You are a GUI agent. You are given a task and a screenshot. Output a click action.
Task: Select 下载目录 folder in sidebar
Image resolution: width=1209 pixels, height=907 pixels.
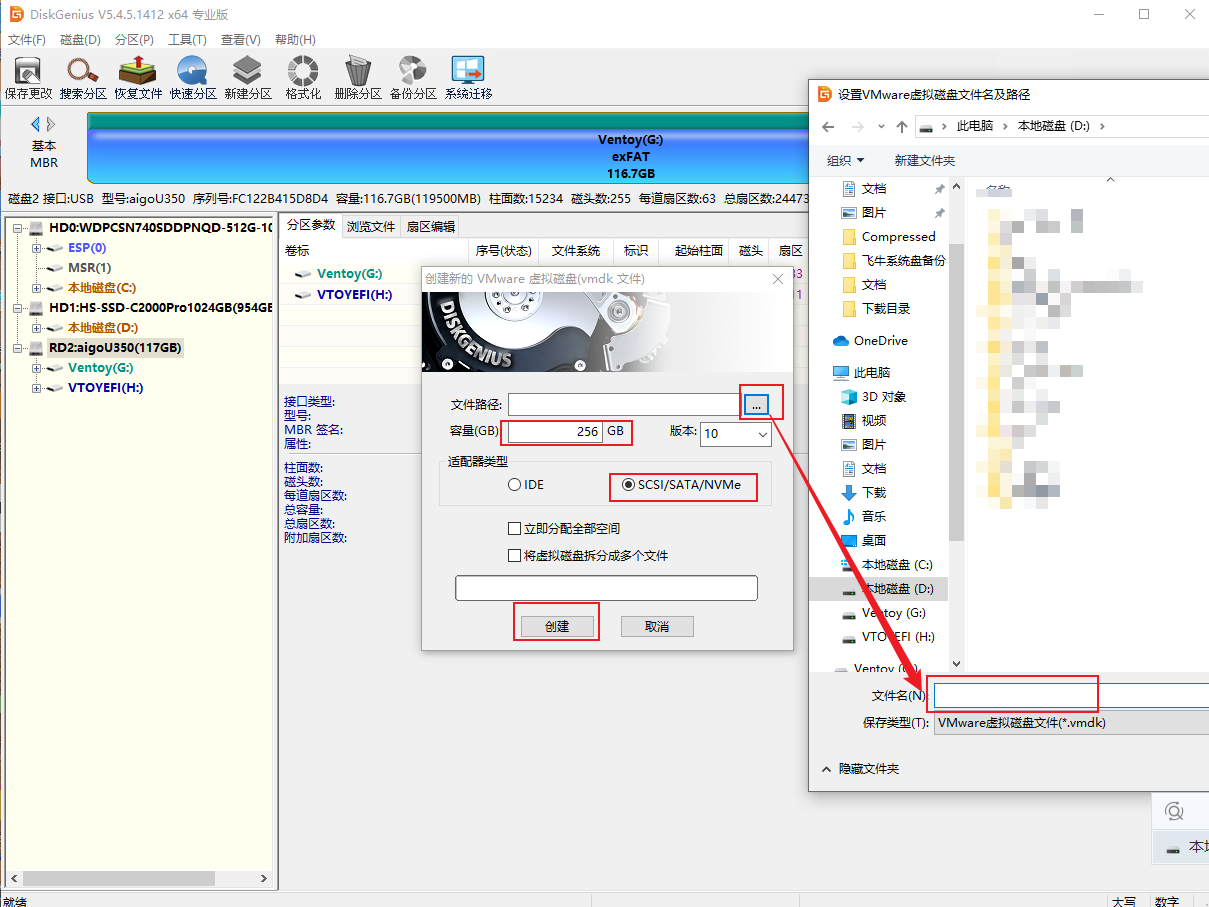[876, 309]
